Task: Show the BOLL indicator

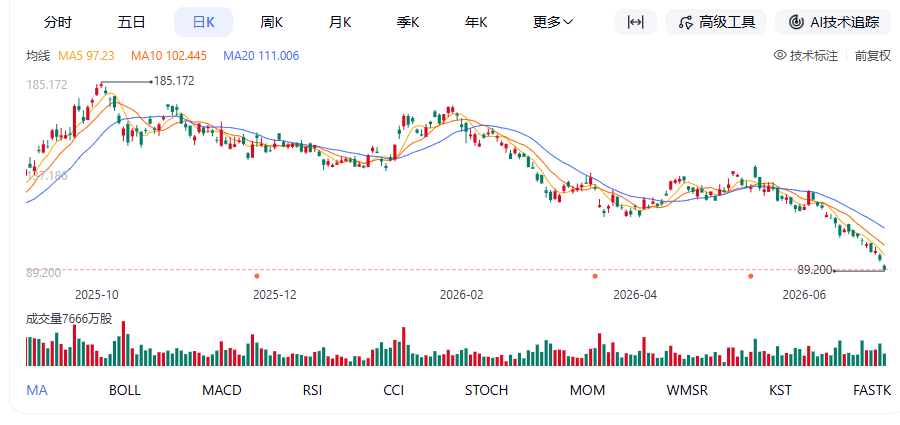Action: click(x=125, y=390)
